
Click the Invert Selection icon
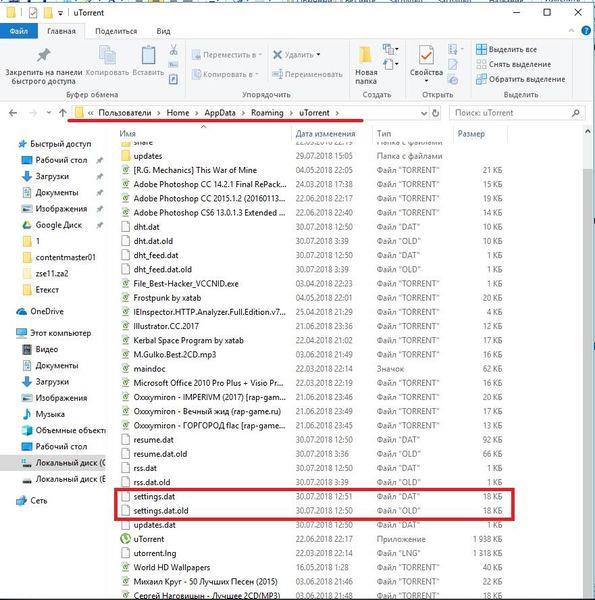coord(481,79)
